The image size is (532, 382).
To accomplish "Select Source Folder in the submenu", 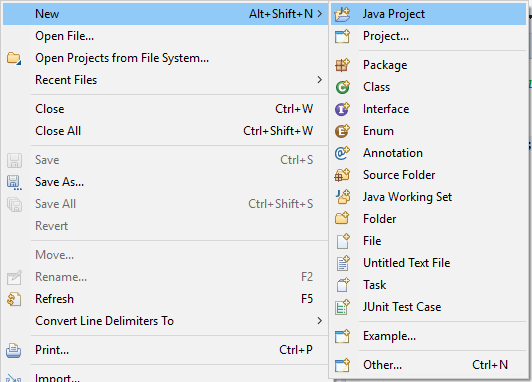I will pos(429,175).
